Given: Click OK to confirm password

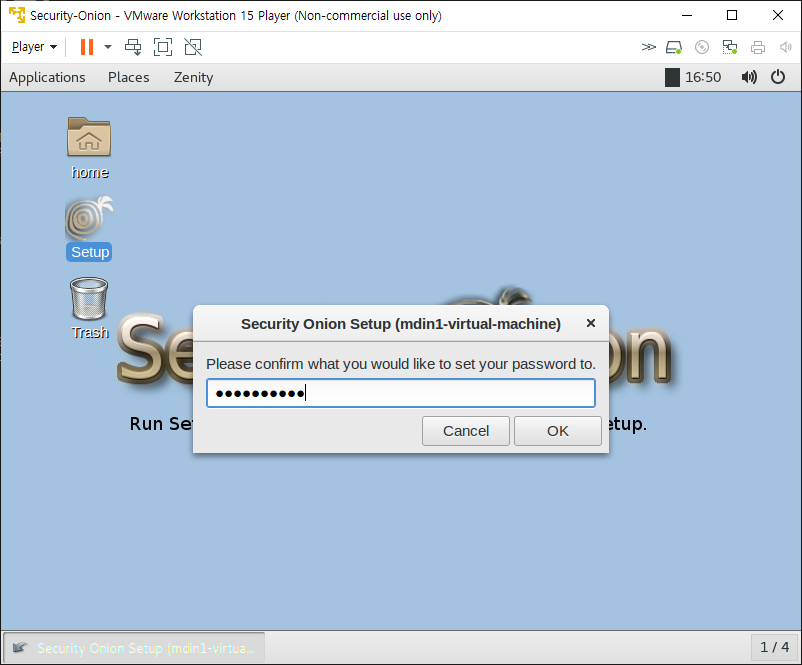Looking at the screenshot, I should pyautogui.click(x=558, y=431).
